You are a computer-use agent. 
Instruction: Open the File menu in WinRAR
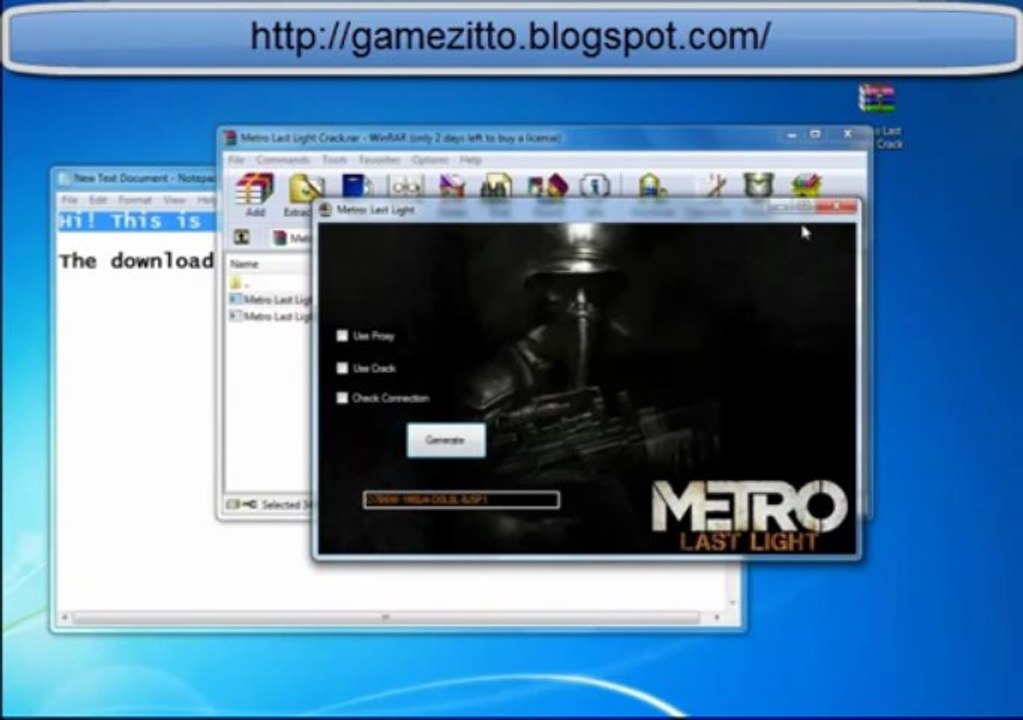pyautogui.click(x=236, y=160)
